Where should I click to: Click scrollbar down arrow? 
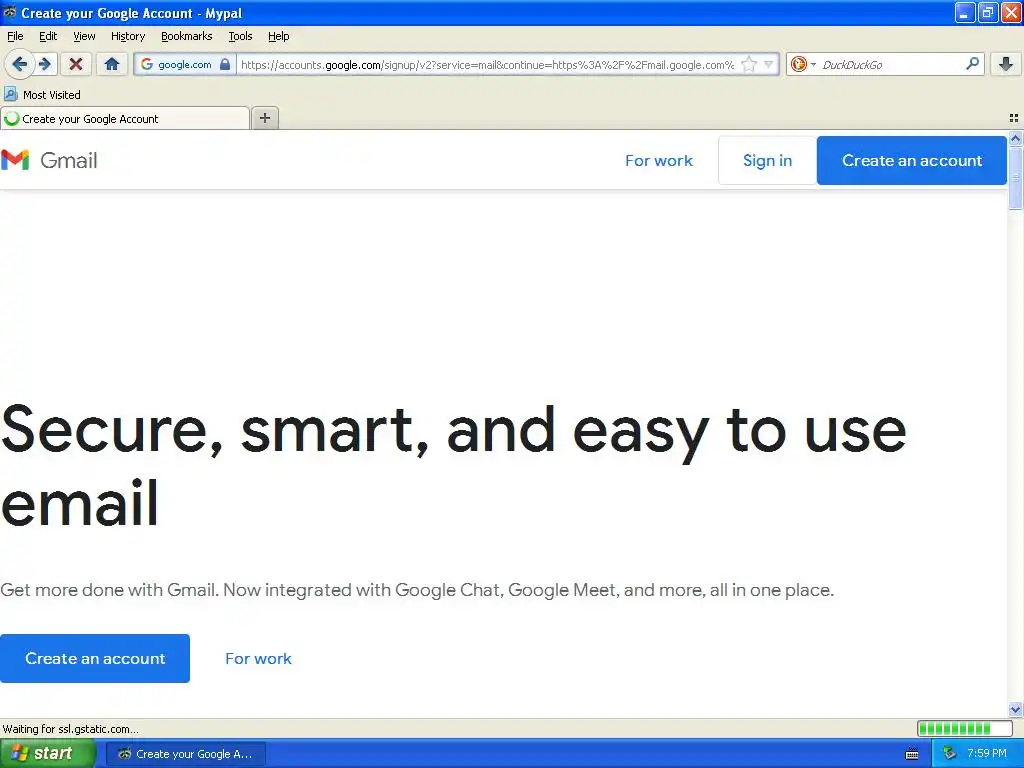(x=1015, y=709)
